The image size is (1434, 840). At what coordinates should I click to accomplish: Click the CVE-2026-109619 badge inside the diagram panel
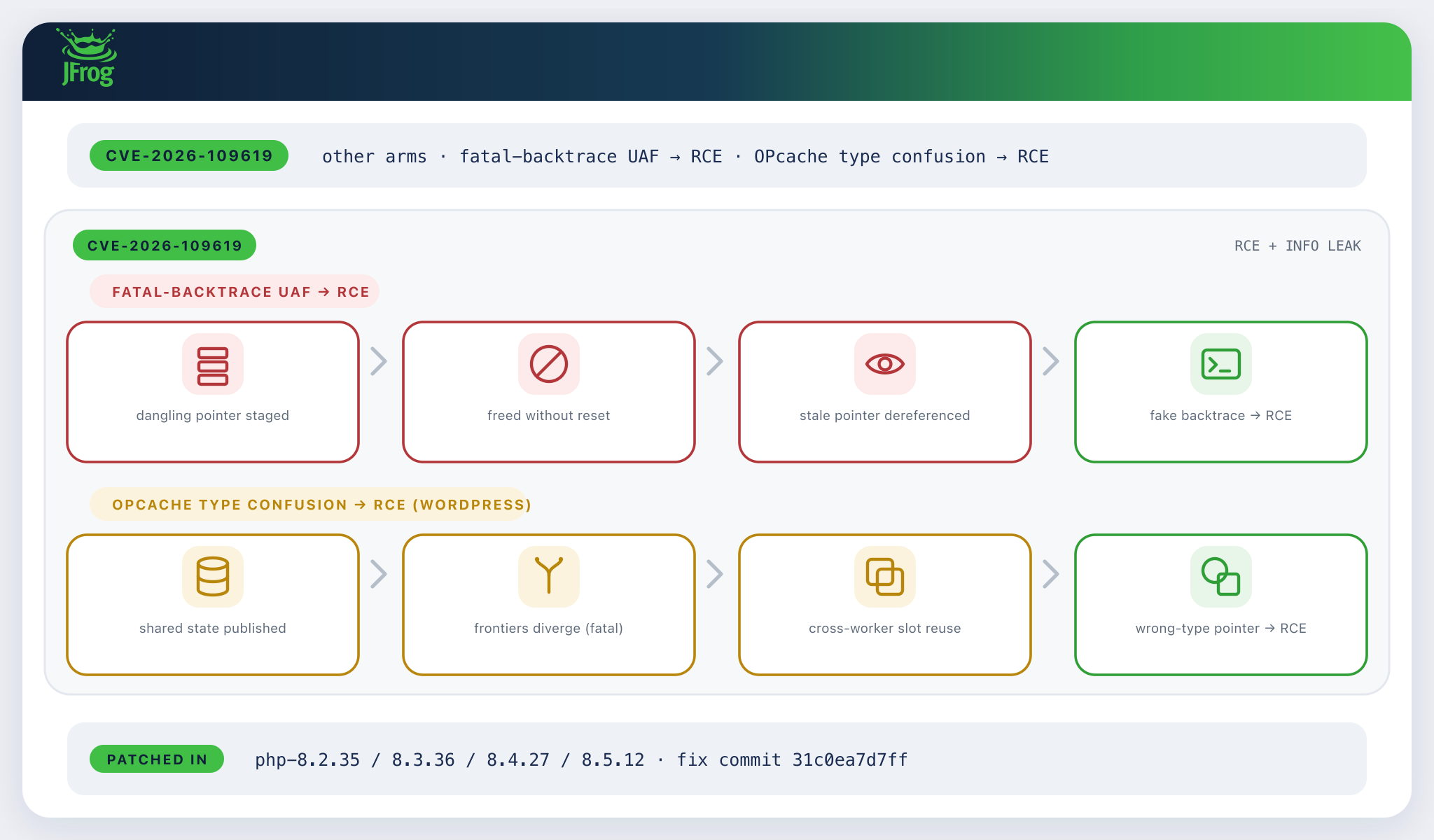[x=165, y=245]
